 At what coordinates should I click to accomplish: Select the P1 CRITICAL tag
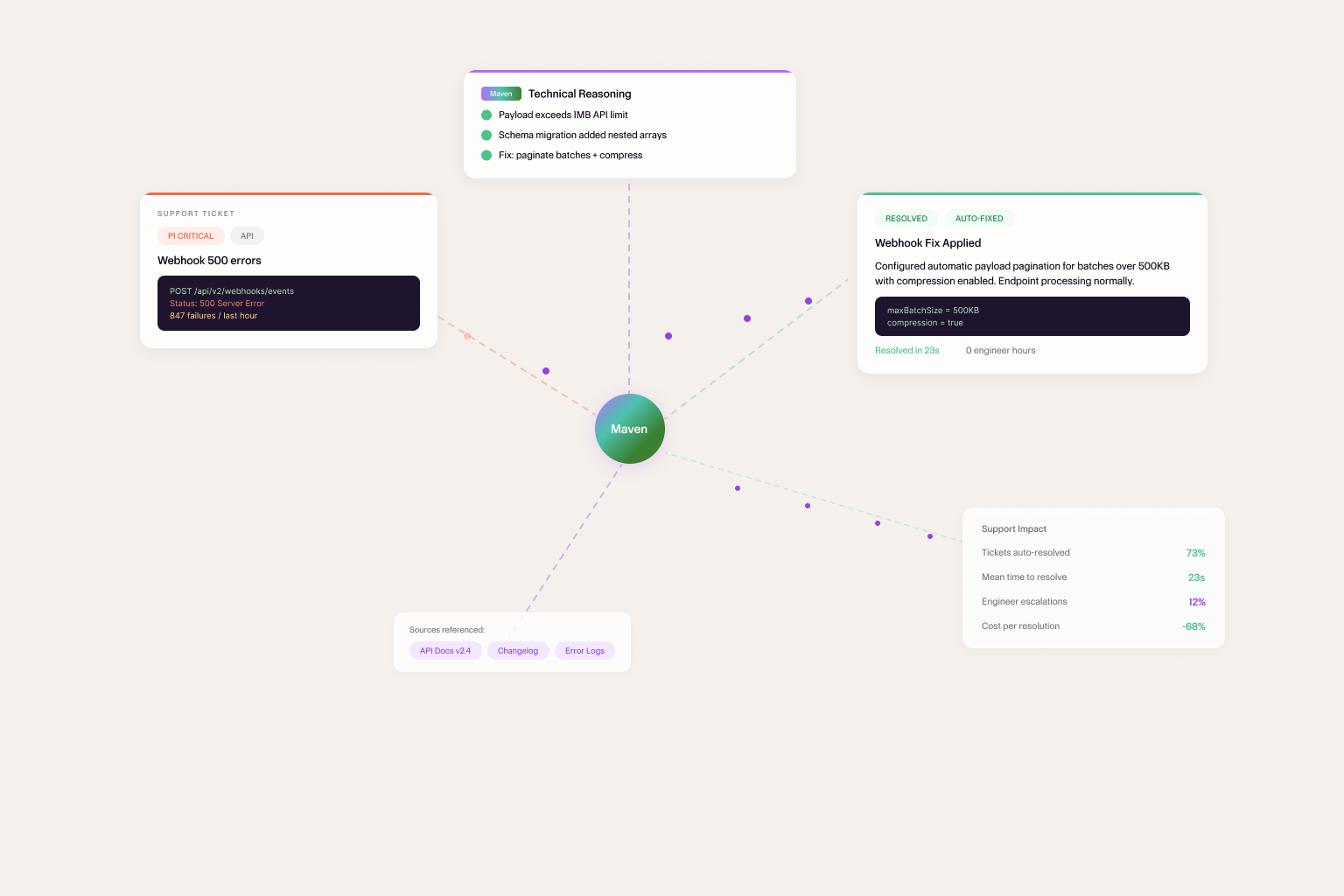pos(191,236)
